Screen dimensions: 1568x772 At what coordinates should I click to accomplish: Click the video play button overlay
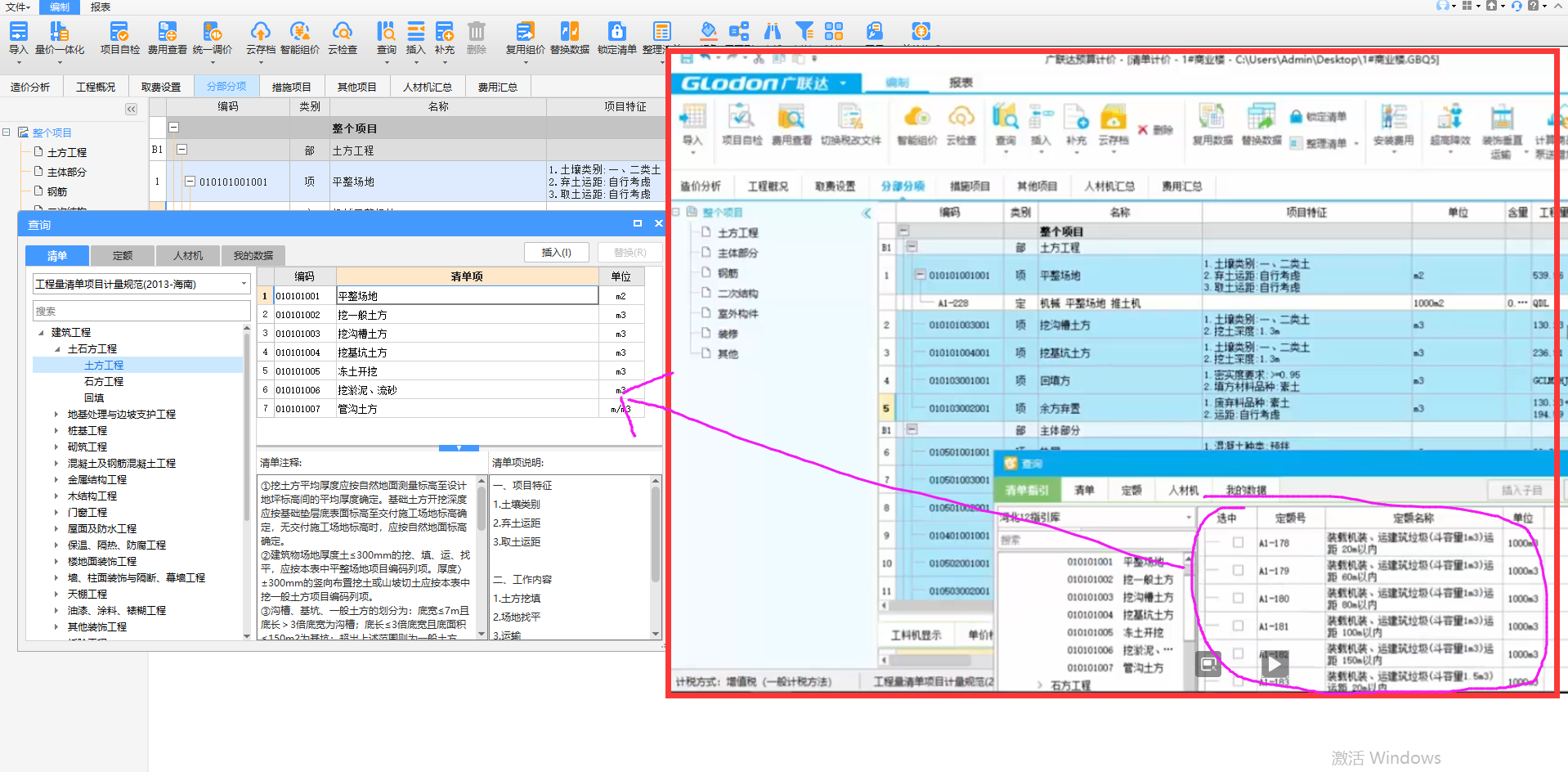pyautogui.click(x=1274, y=663)
